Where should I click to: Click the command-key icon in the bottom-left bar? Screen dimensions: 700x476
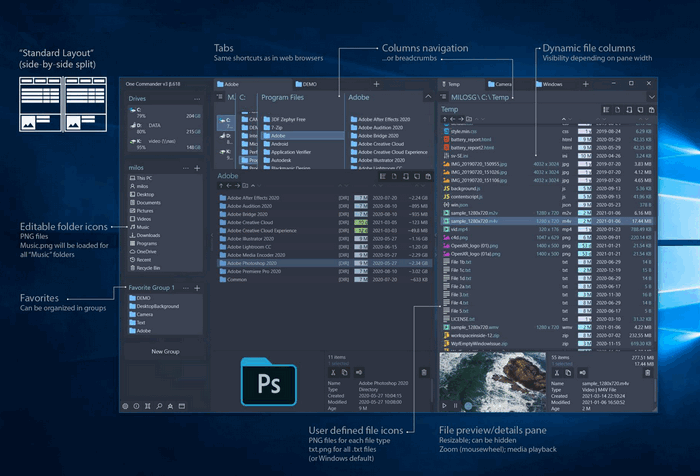147,406
